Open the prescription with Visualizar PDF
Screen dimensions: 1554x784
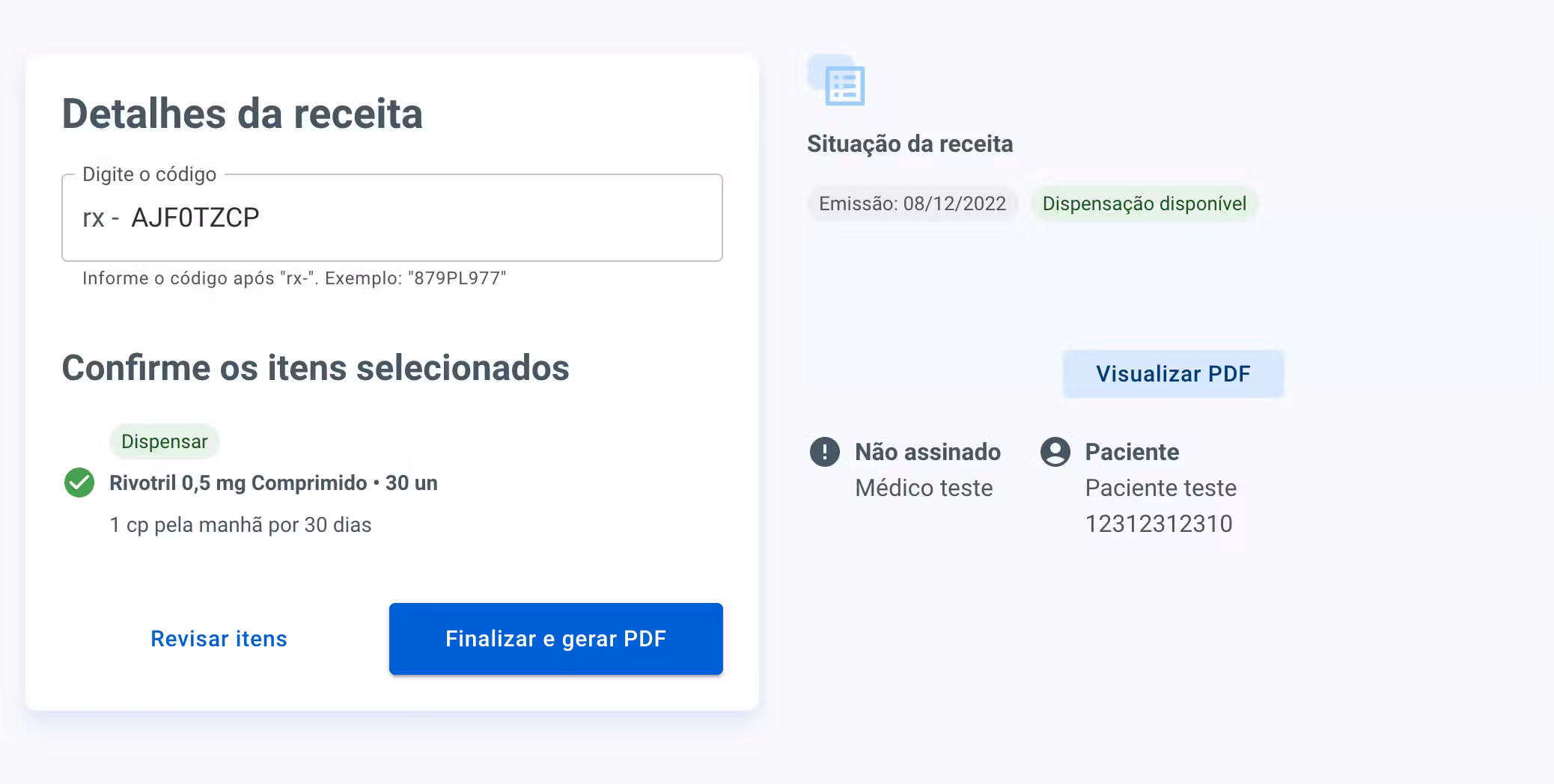[x=1172, y=373]
